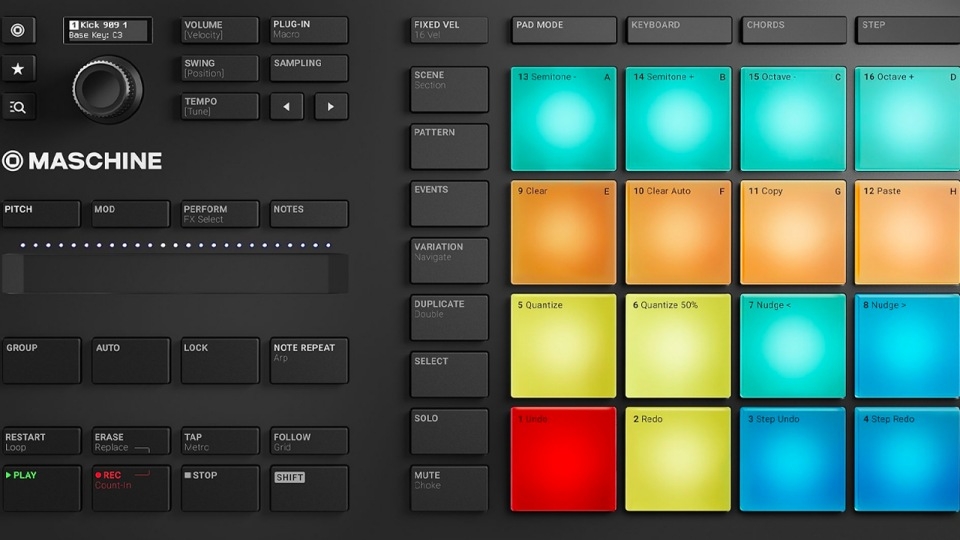Tap blue pad 3 Step Undo
The image size is (960, 540).
click(793, 460)
